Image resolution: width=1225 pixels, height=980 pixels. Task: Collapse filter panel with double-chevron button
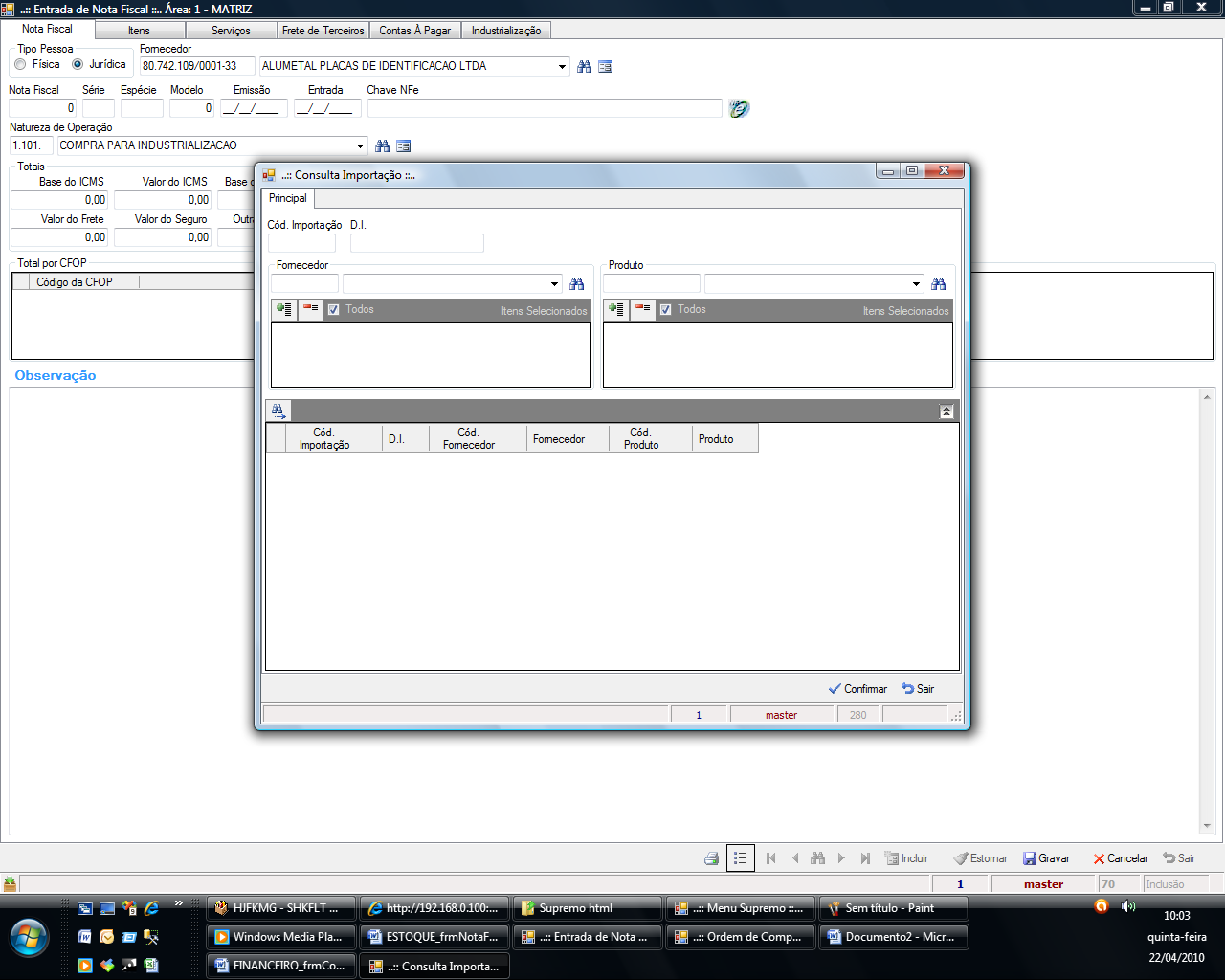click(947, 412)
